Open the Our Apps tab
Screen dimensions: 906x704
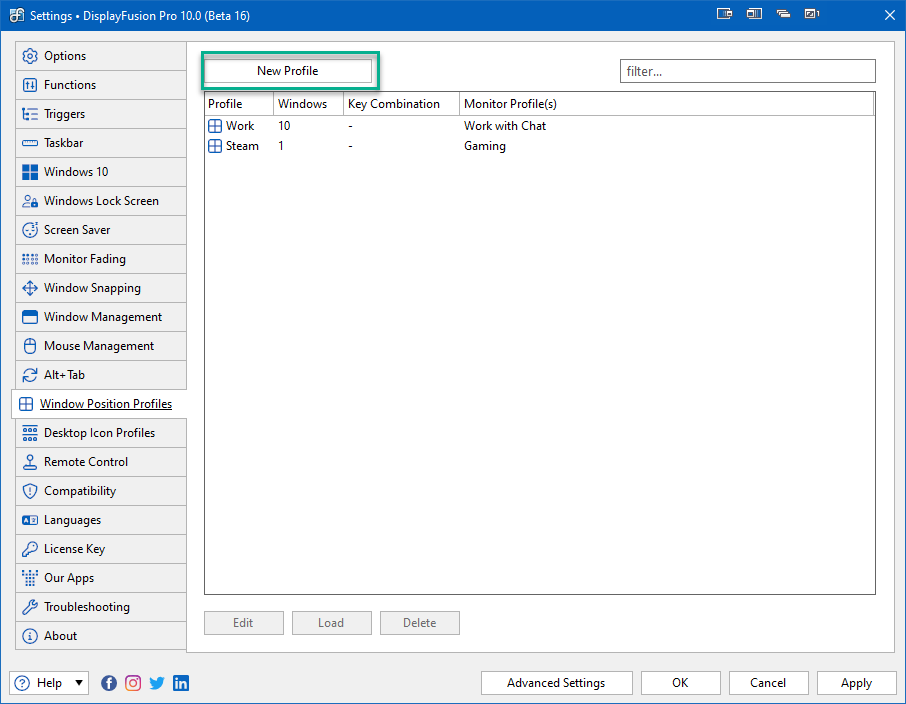tap(101, 578)
